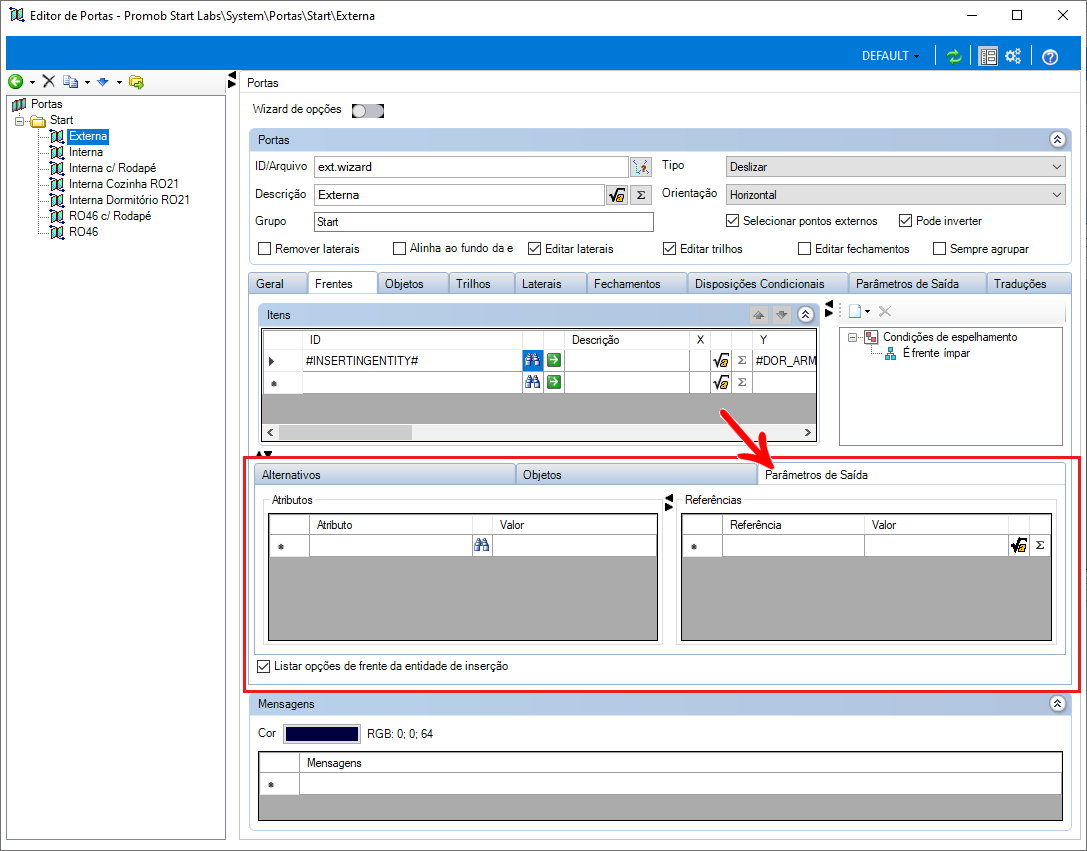Click the ID/Arquivo input field
The height and width of the screenshot is (851, 1087).
click(471, 167)
